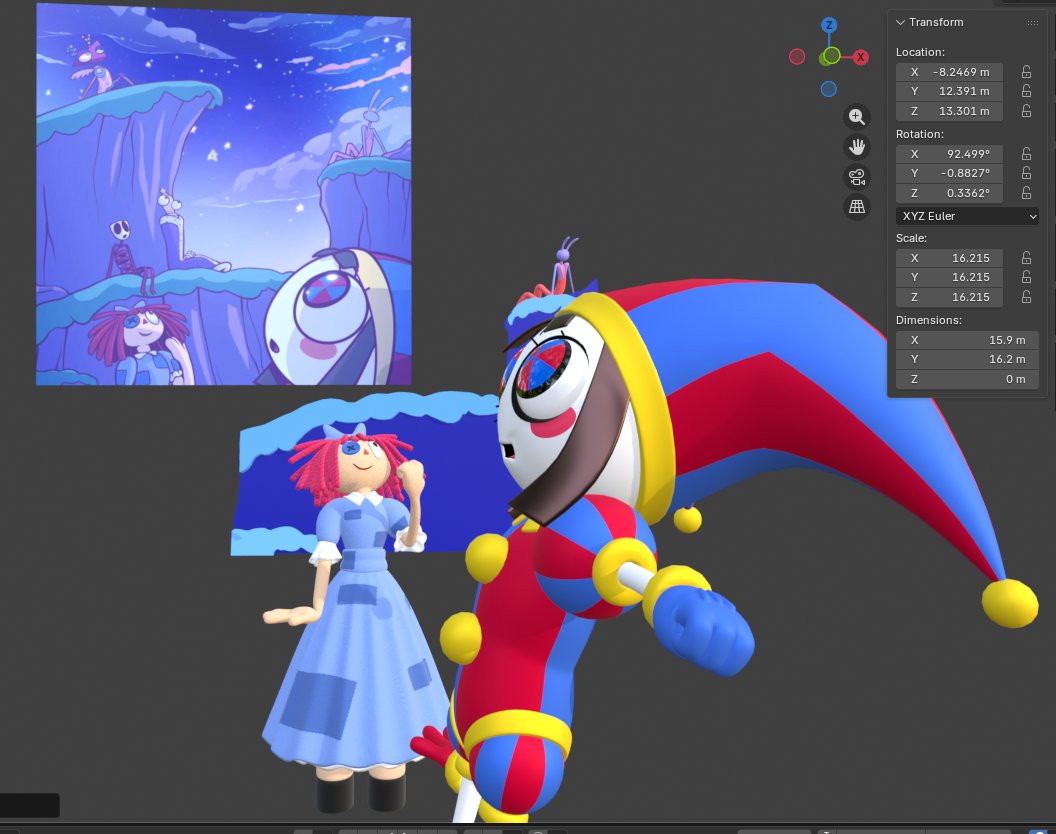The height and width of the screenshot is (834, 1056).
Task: Collapse the Transform panel
Action: pyautogui.click(x=900, y=22)
